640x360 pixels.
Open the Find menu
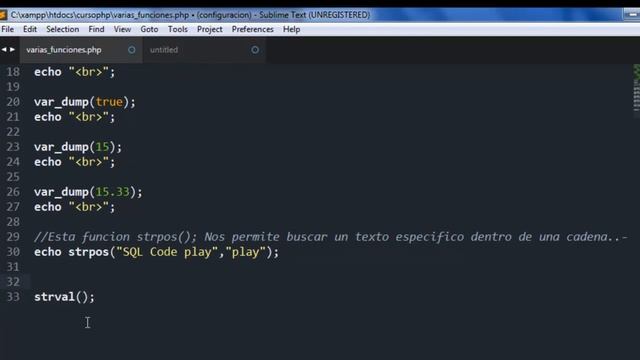pos(96,29)
